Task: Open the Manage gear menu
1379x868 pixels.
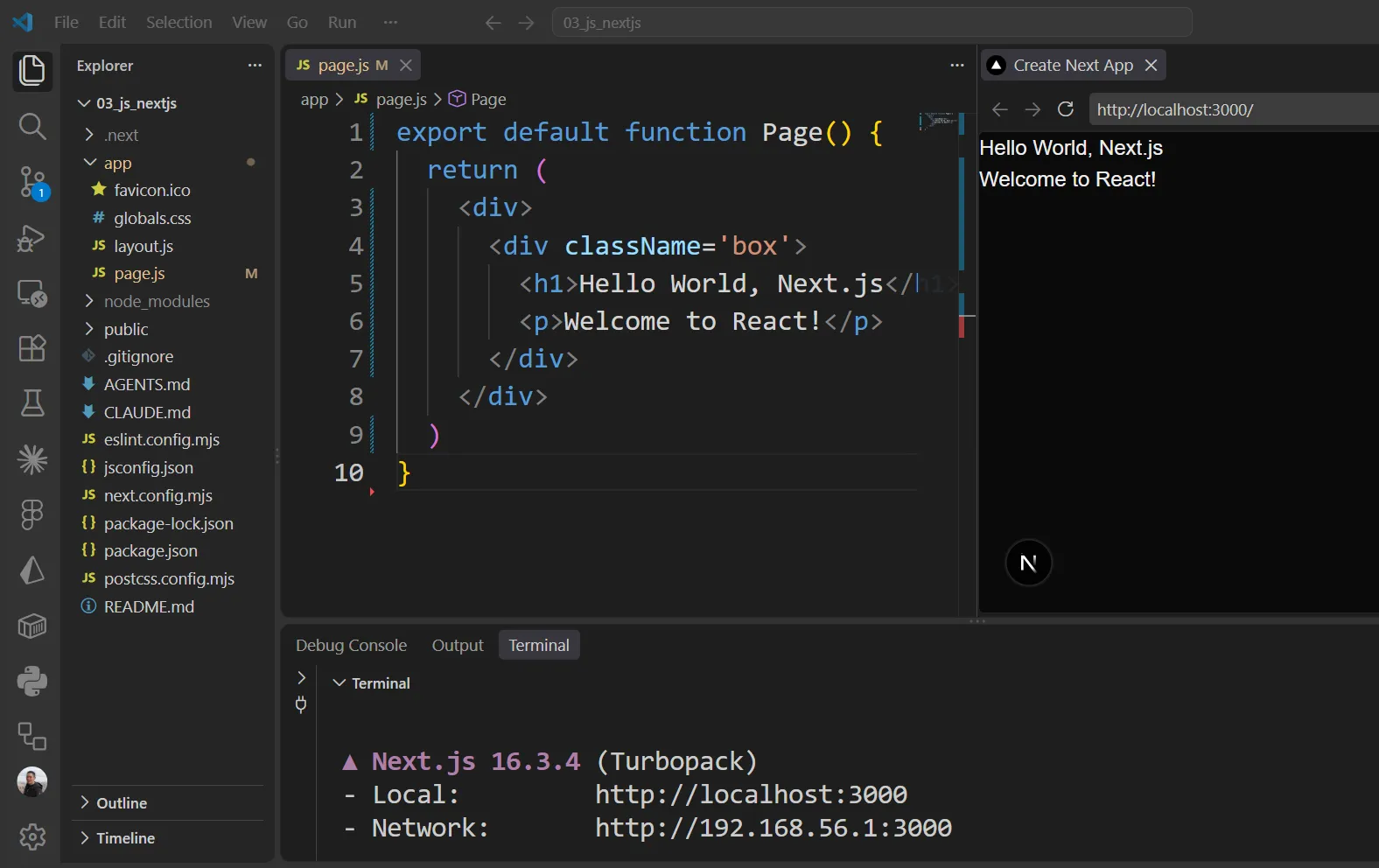Action: (32, 837)
